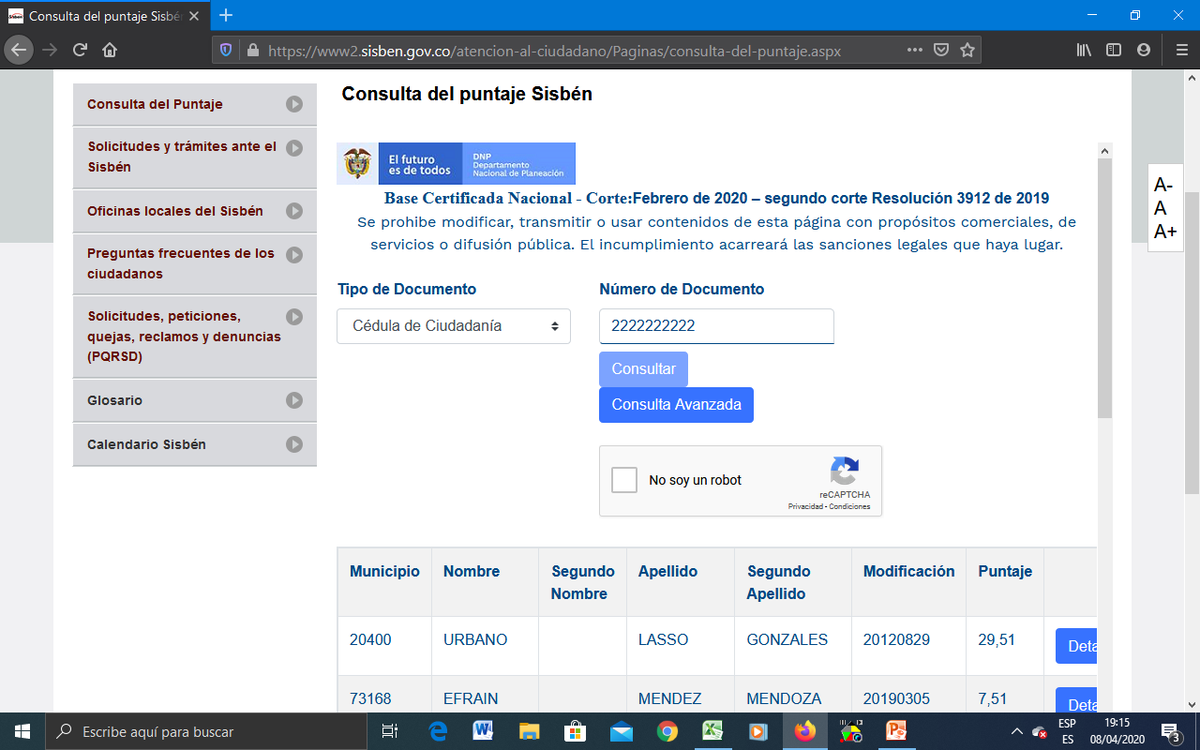Switch to Excel from taskbar

pyautogui.click(x=713, y=732)
